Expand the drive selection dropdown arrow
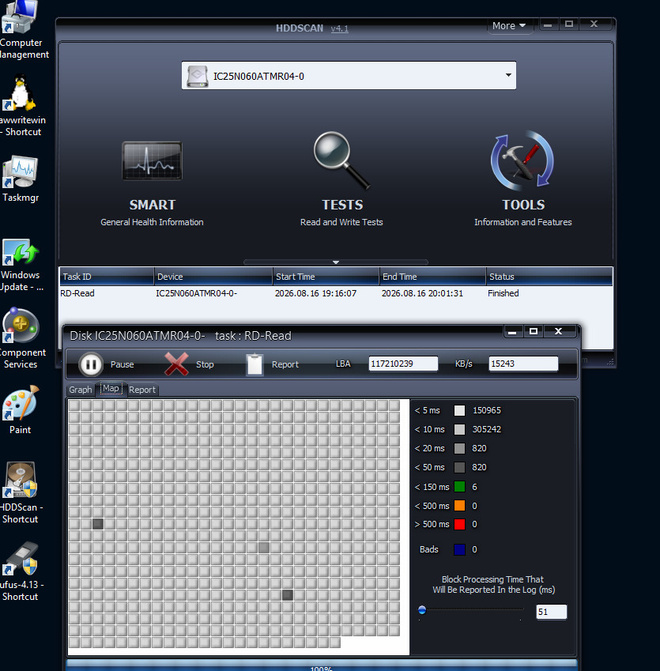 click(508, 75)
